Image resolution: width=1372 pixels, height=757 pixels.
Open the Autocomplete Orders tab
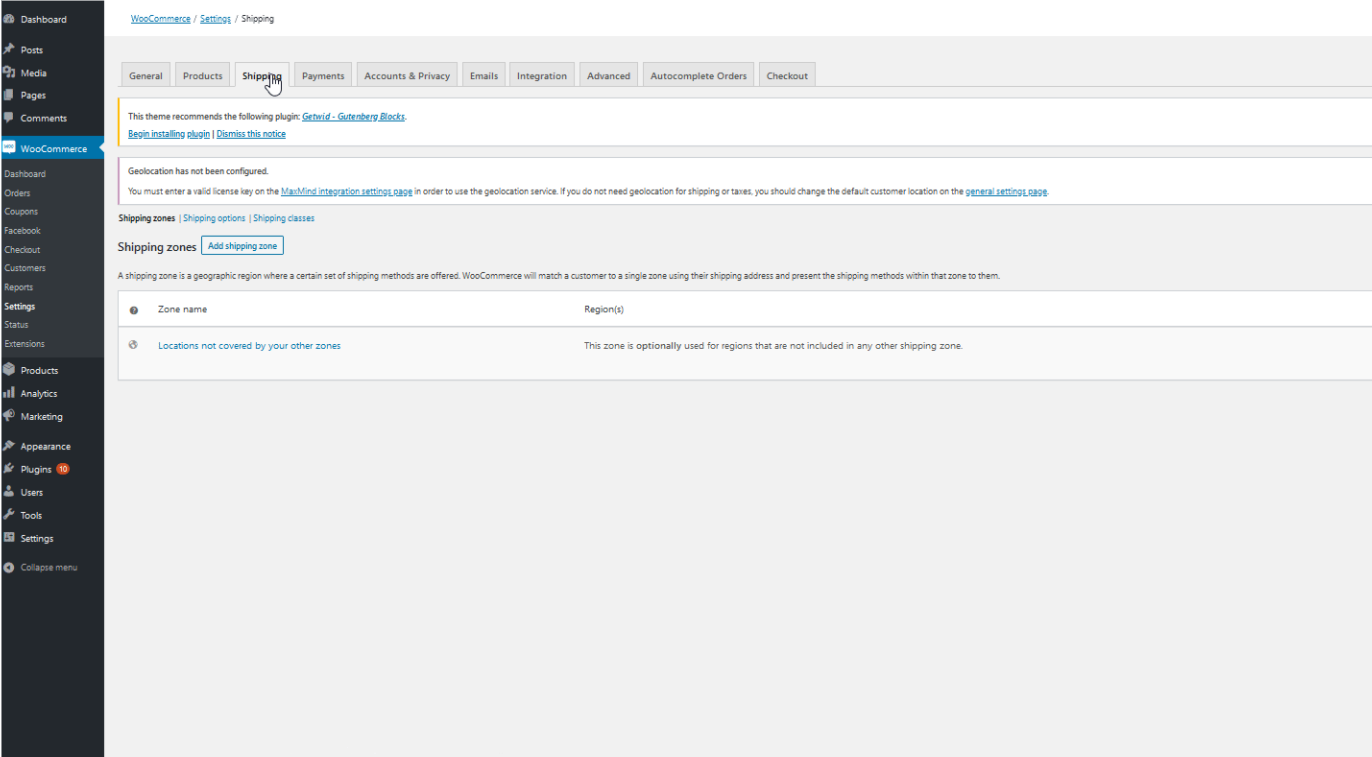[x=699, y=76]
